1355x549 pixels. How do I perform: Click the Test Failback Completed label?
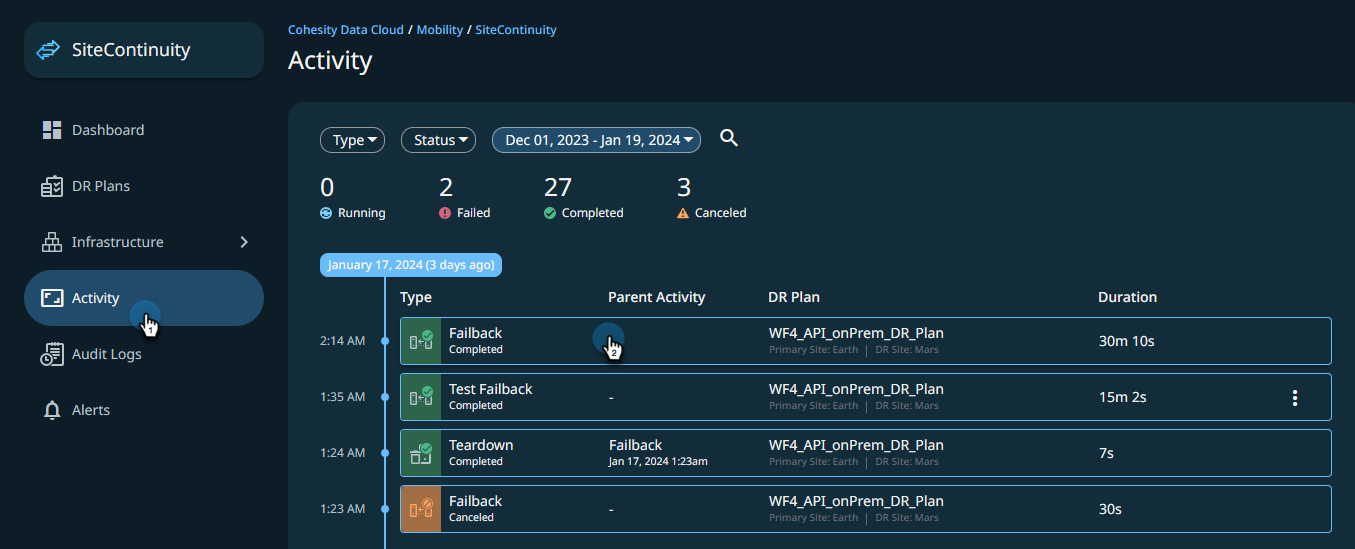pyautogui.click(x=476, y=406)
